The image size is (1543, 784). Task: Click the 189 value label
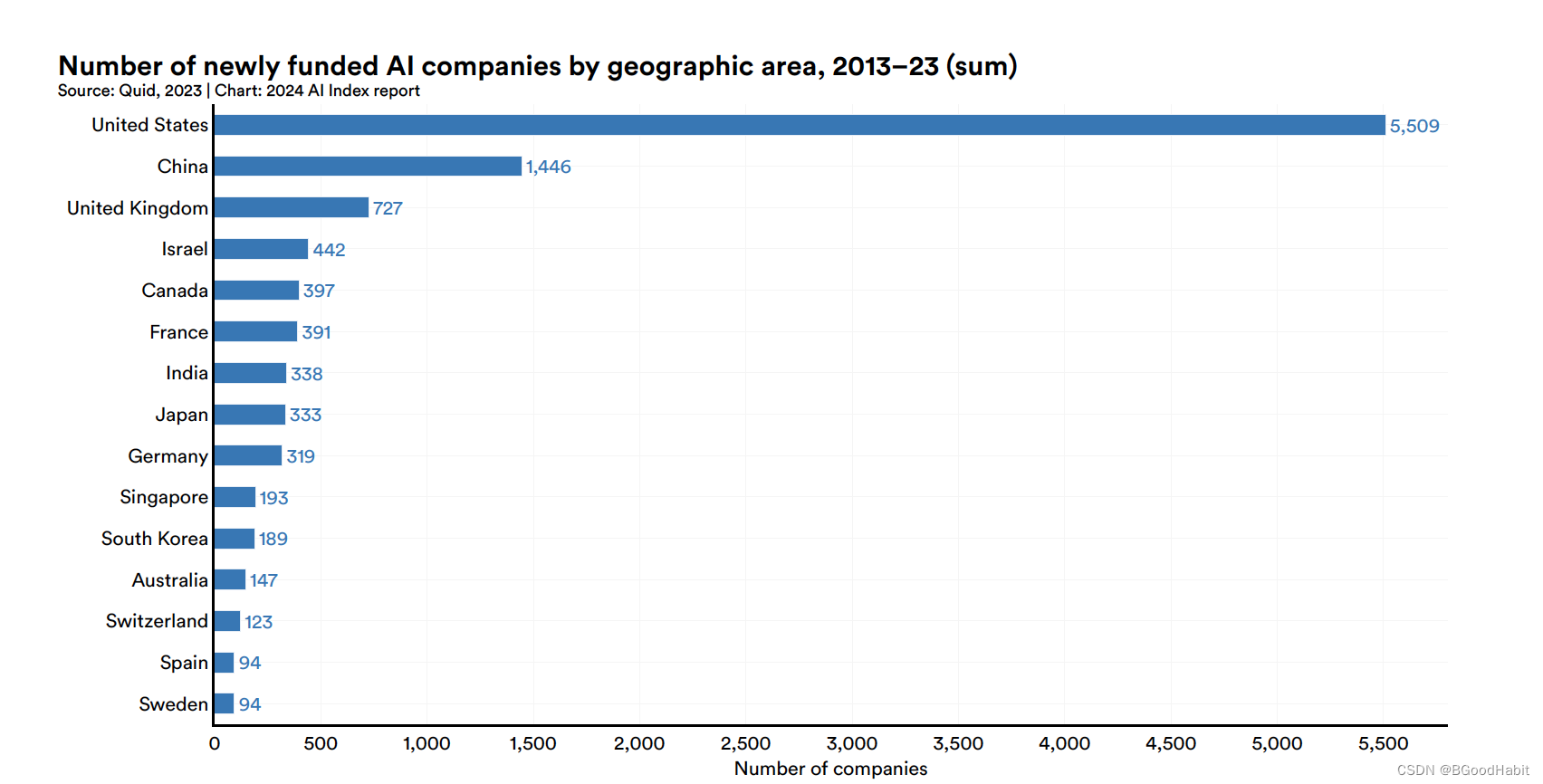273,539
